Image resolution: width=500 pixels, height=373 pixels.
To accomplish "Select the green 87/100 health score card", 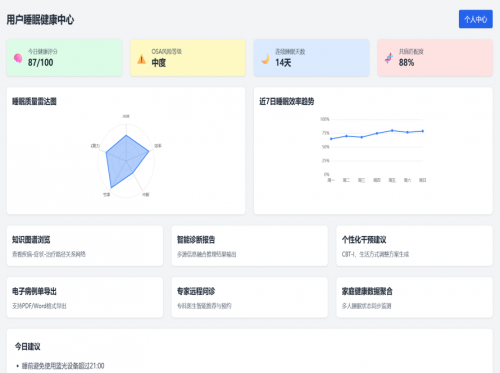I will pyautogui.click(x=64, y=58).
